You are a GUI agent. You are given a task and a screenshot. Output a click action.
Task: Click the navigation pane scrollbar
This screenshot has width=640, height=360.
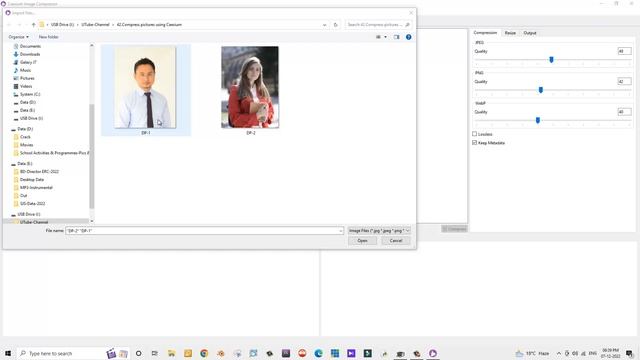point(91,156)
